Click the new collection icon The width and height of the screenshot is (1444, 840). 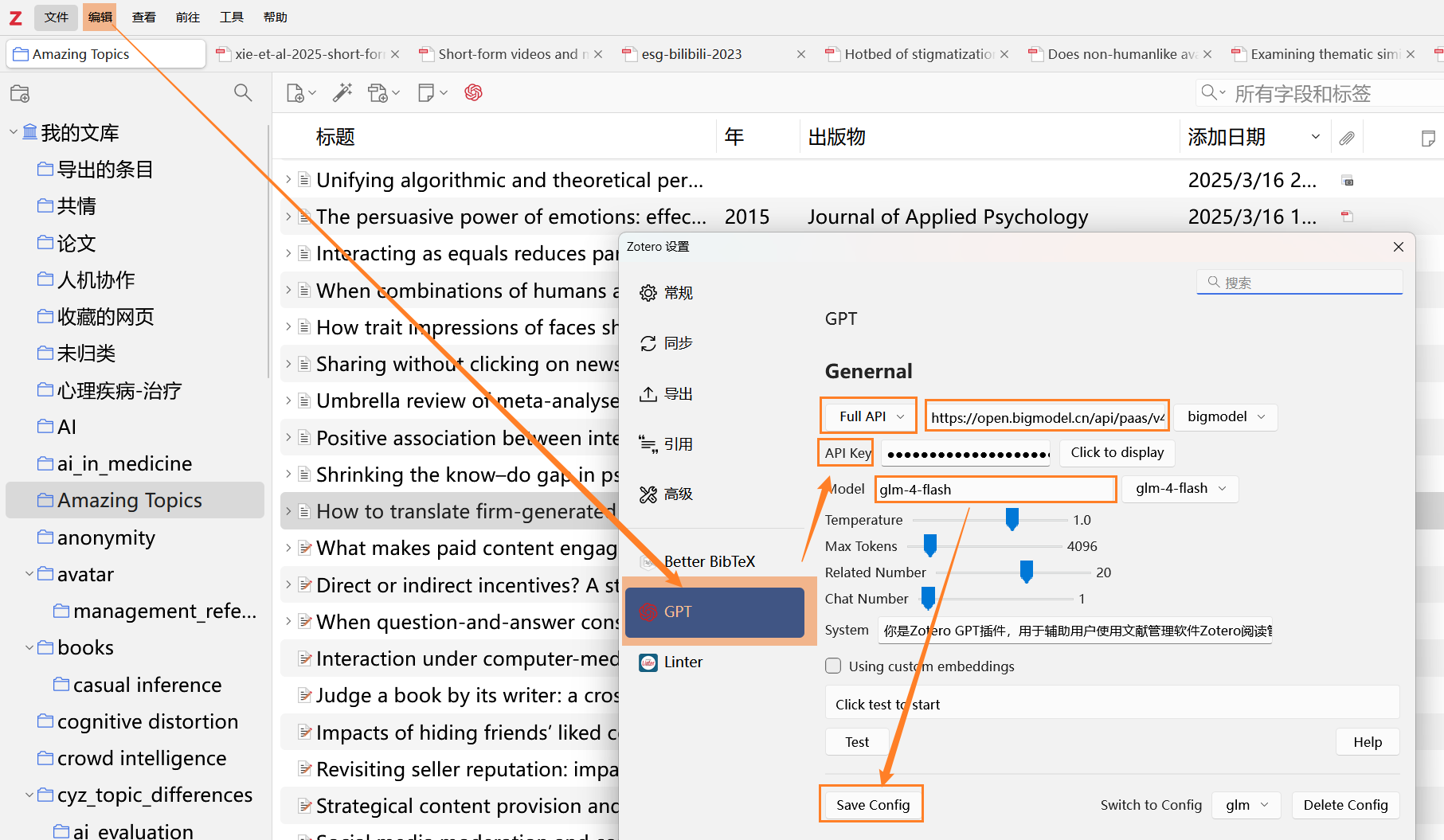20,94
